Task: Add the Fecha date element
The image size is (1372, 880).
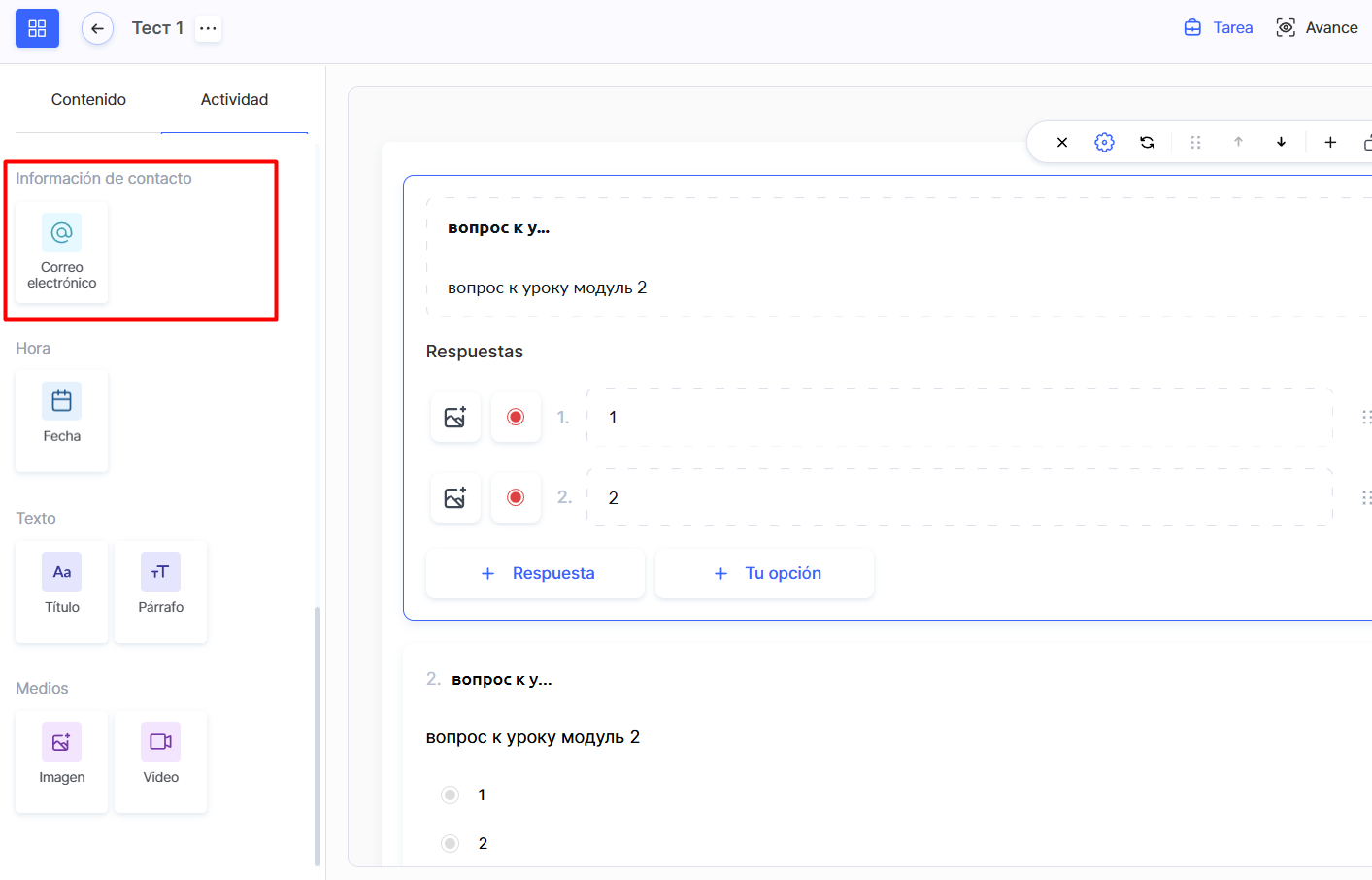Action: (x=61, y=421)
